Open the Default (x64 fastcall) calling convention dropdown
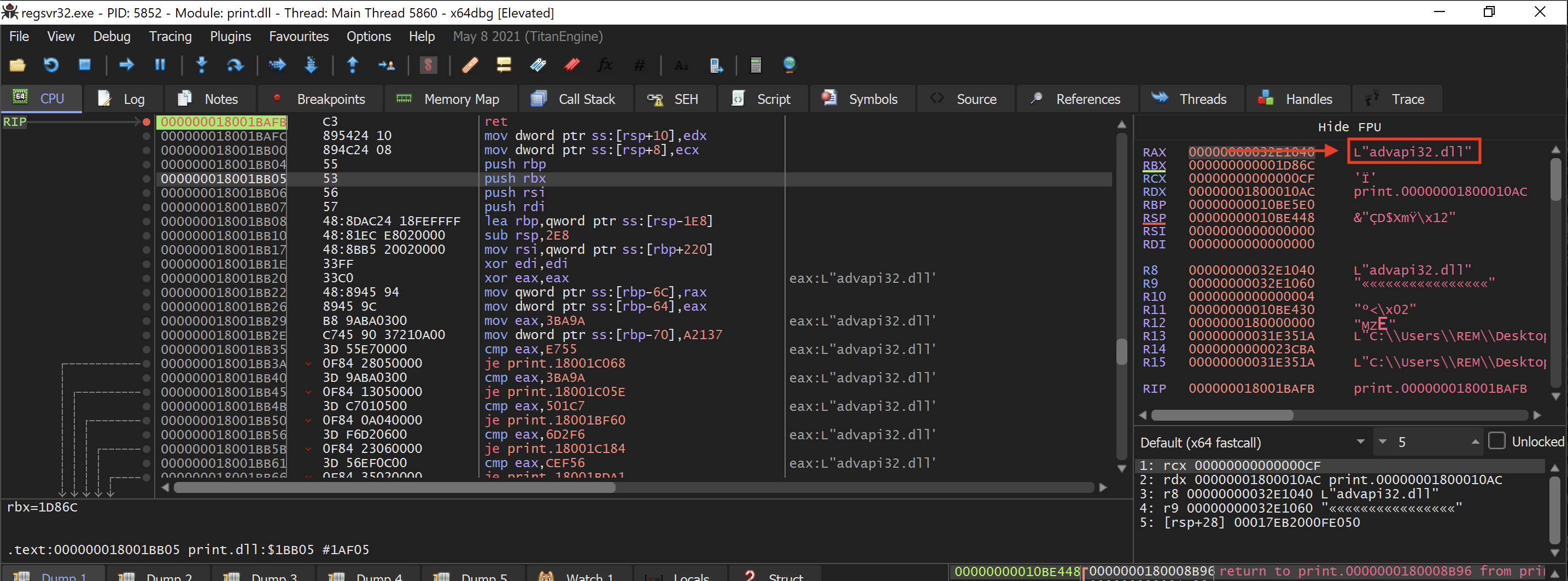The width and height of the screenshot is (1568, 581). [x=1253, y=442]
